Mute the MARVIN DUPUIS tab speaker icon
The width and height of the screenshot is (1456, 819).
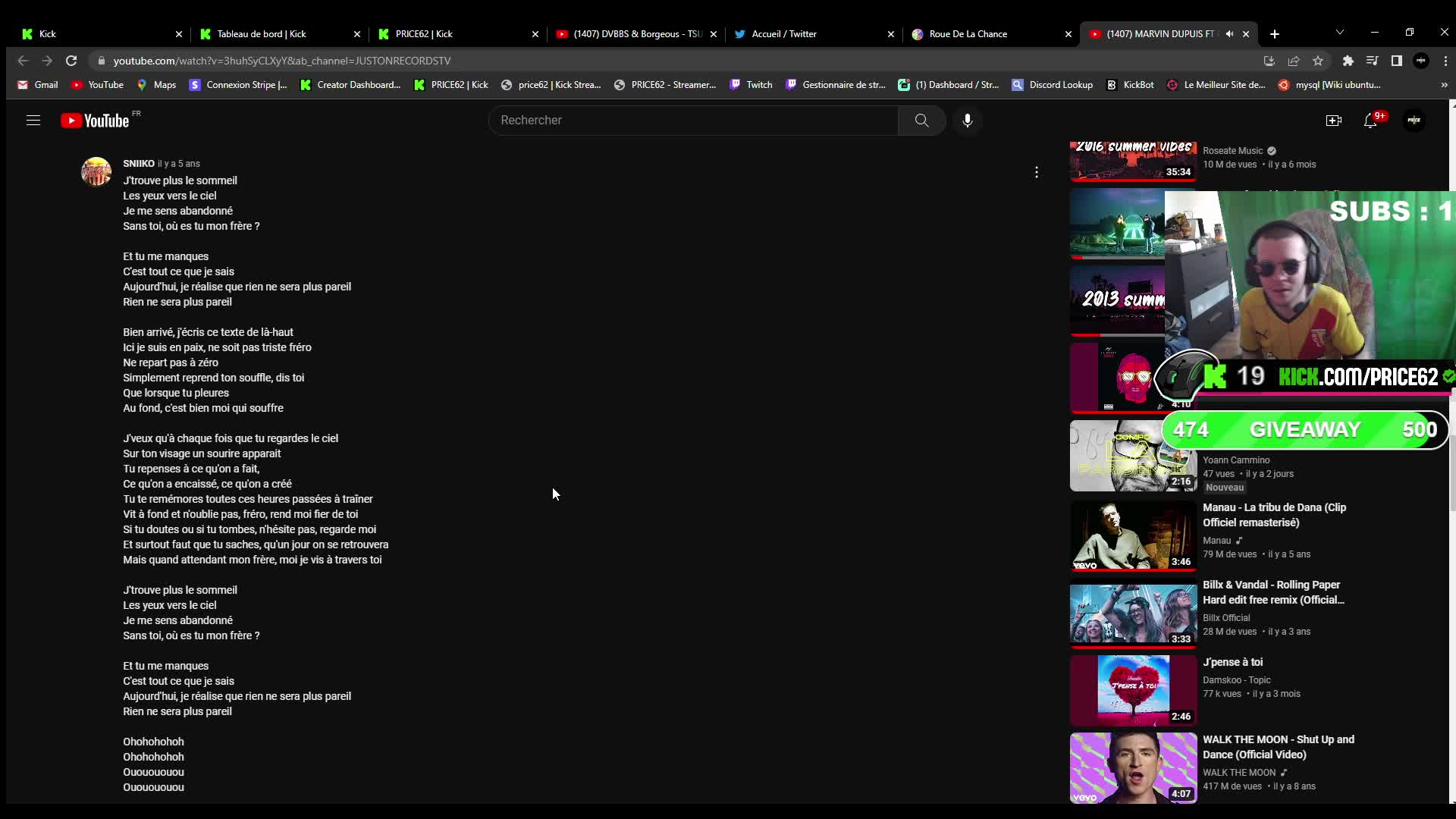[x=1229, y=34]
